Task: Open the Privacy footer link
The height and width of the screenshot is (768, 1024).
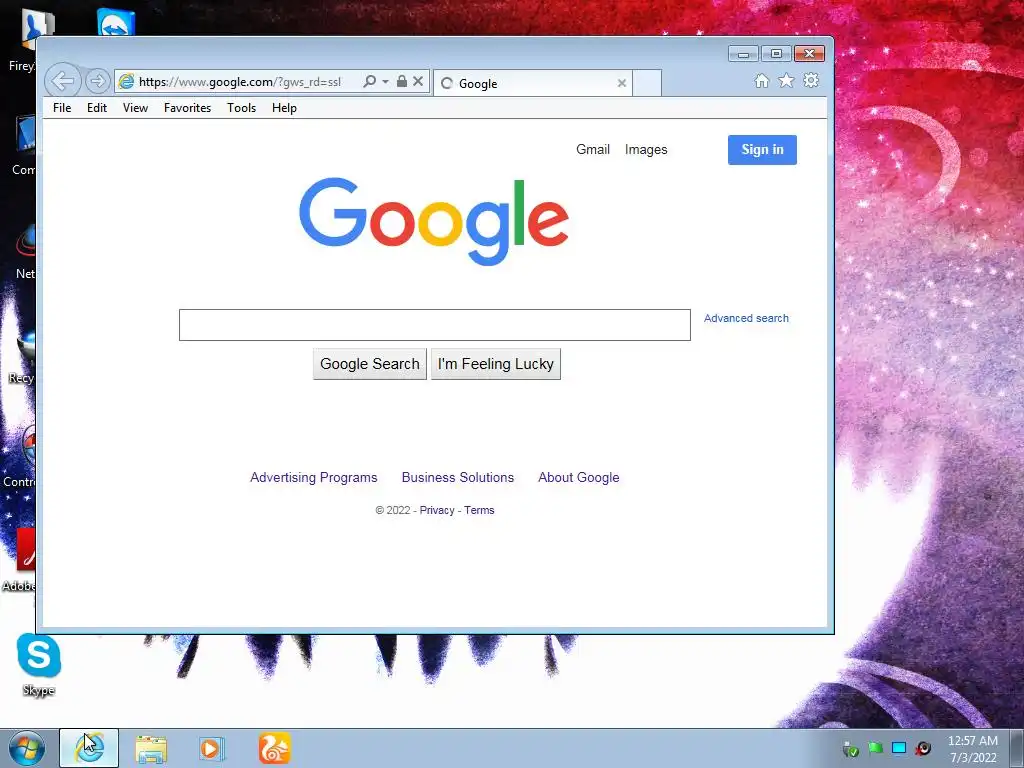Action: point(437,510)
